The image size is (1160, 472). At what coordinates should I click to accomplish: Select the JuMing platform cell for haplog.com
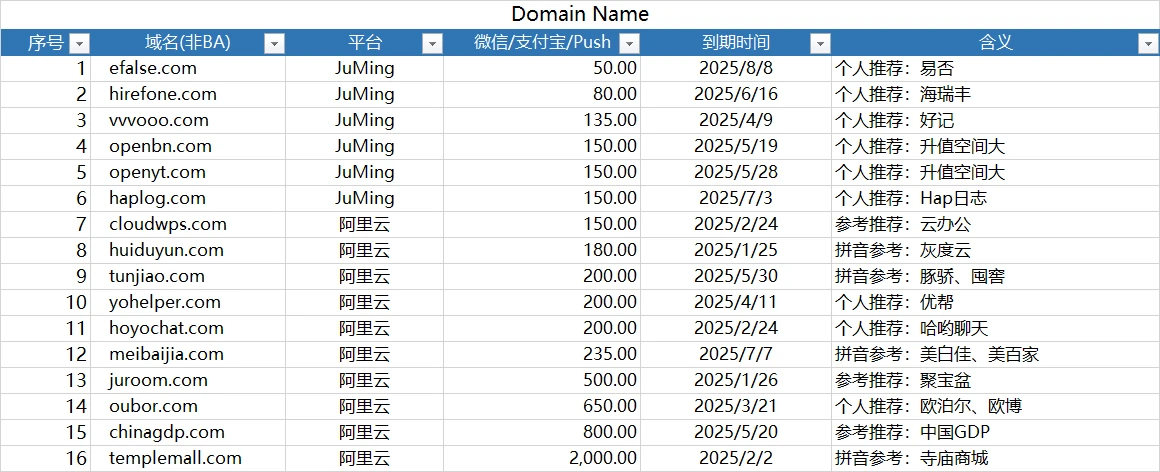coord(364,198)
